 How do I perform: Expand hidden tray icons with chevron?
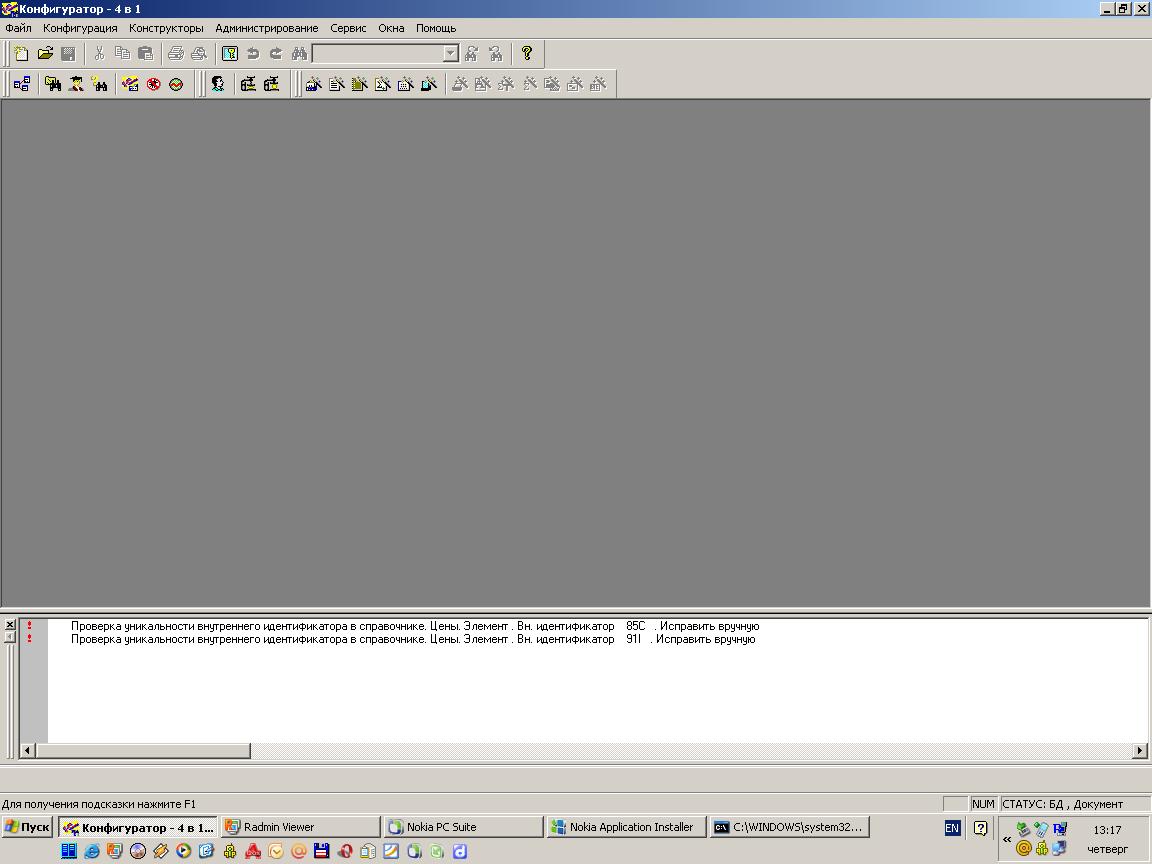tap(1007, 839)
